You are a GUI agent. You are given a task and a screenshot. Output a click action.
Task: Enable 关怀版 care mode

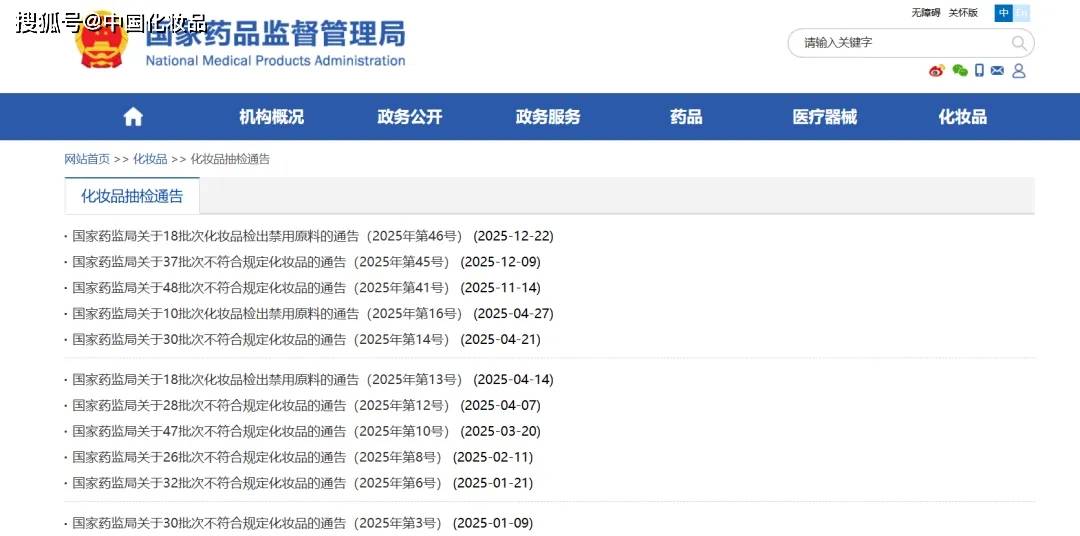(963, 13)
